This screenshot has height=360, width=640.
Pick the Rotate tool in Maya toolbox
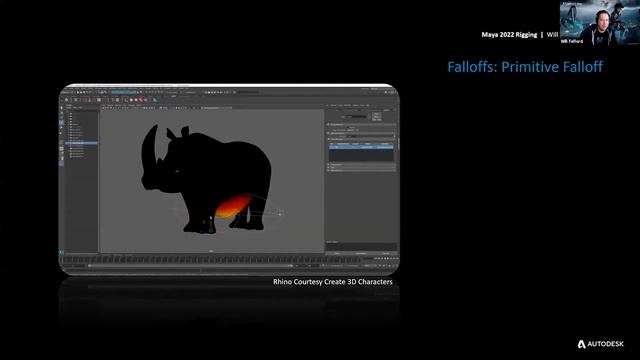click(62, 127)
